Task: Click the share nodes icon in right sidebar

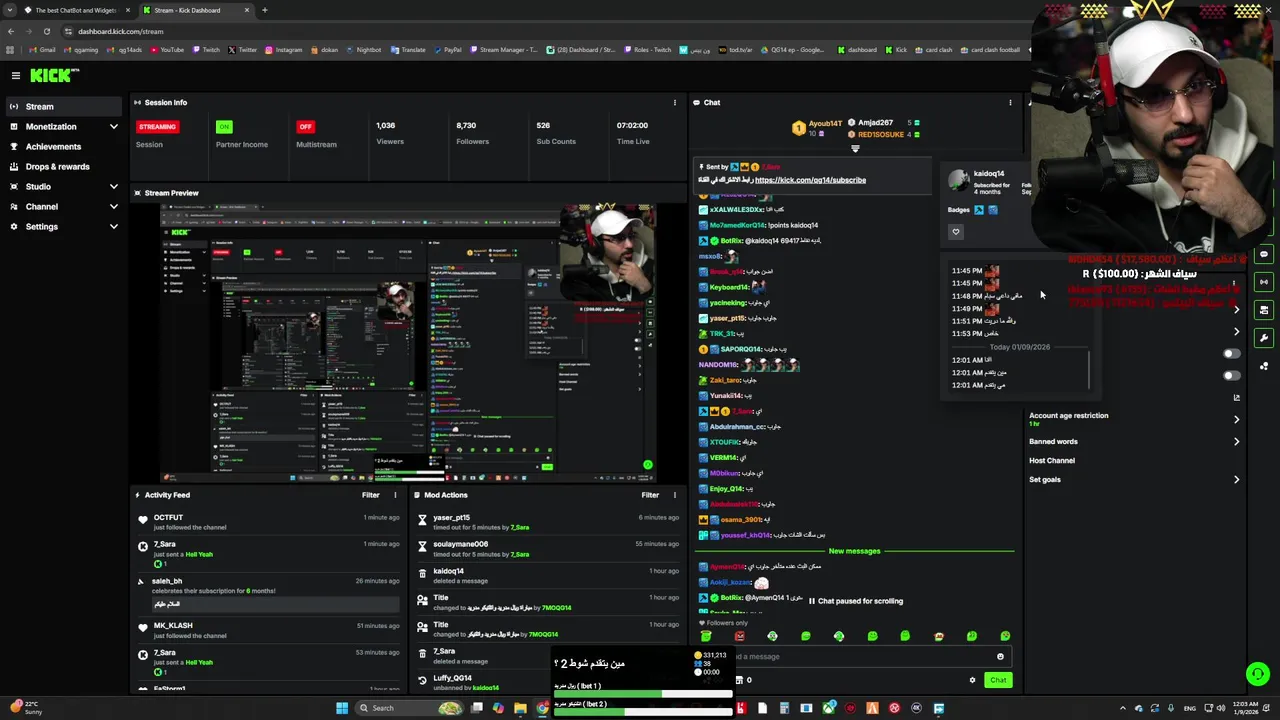Action: coord(1264,366)
